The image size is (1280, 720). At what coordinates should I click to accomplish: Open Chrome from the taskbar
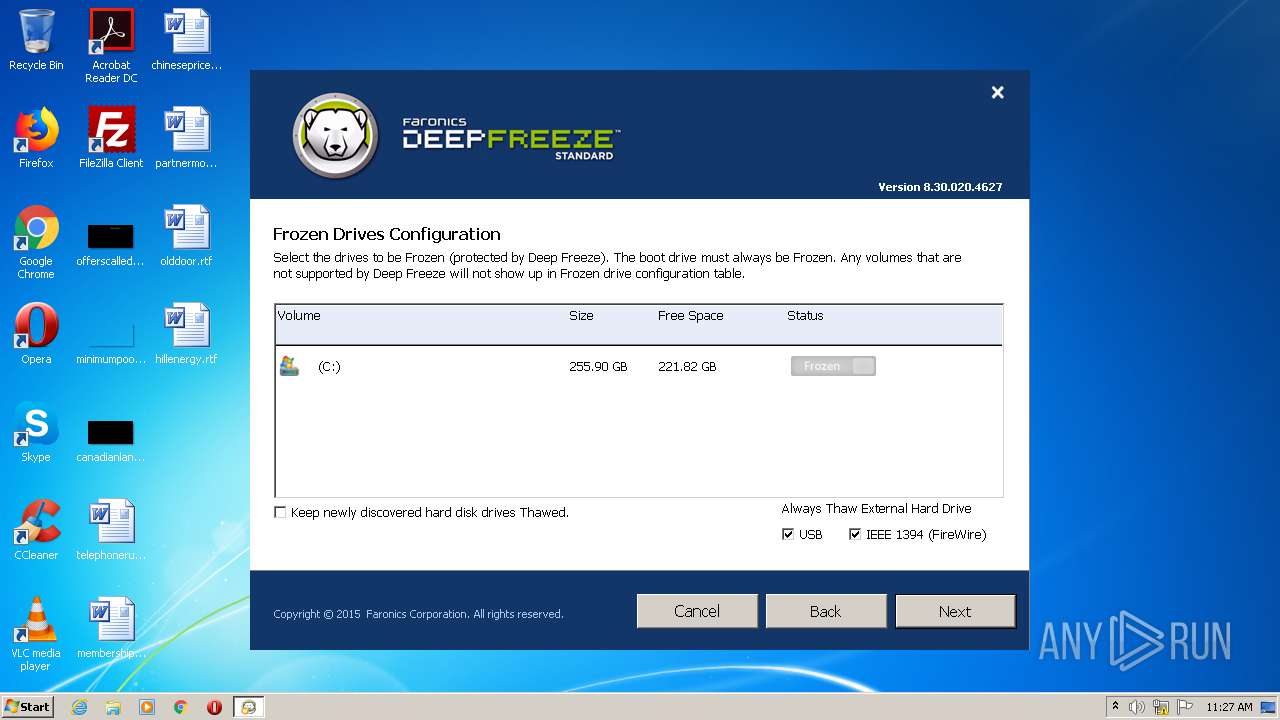(181, 707)
